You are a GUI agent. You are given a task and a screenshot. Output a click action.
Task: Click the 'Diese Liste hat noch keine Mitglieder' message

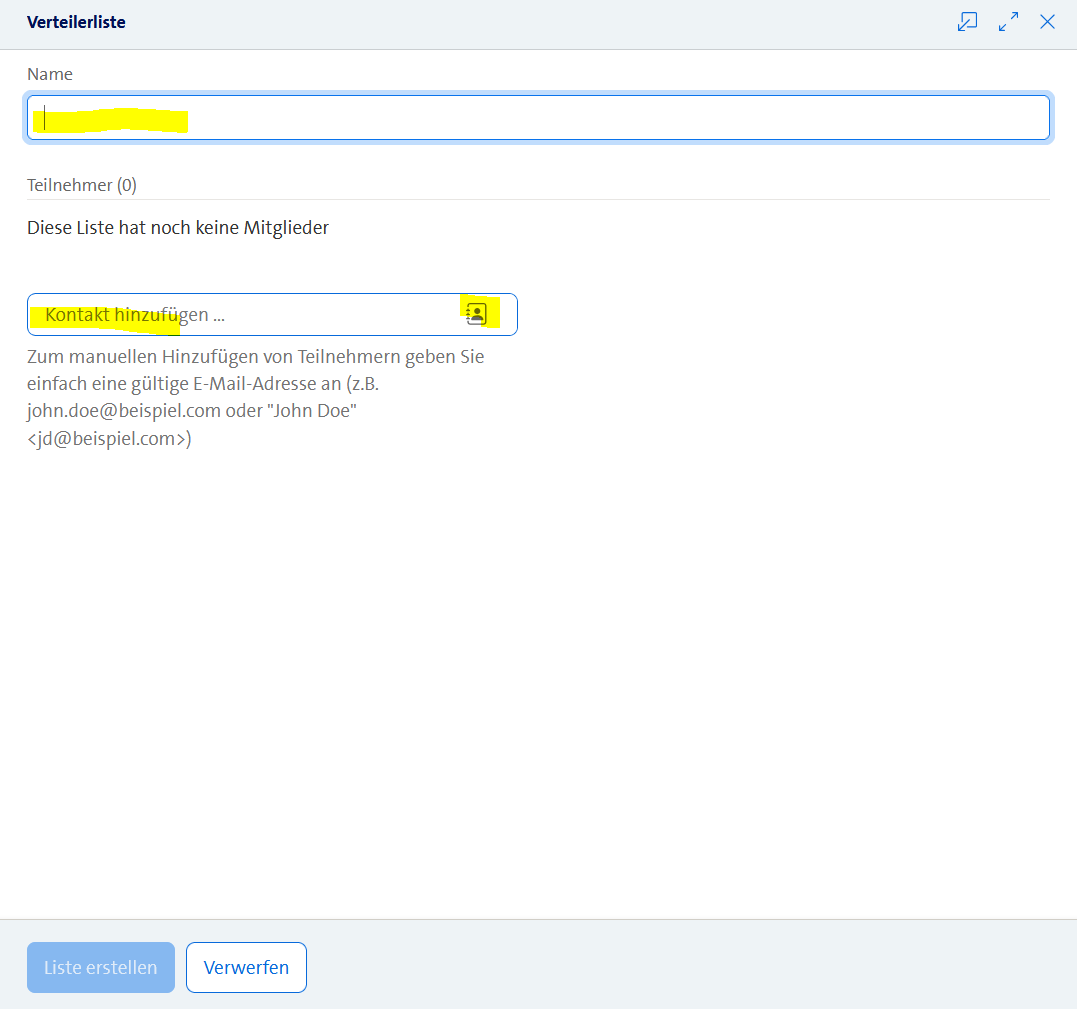pyautogui.click(x=178, y=228)
